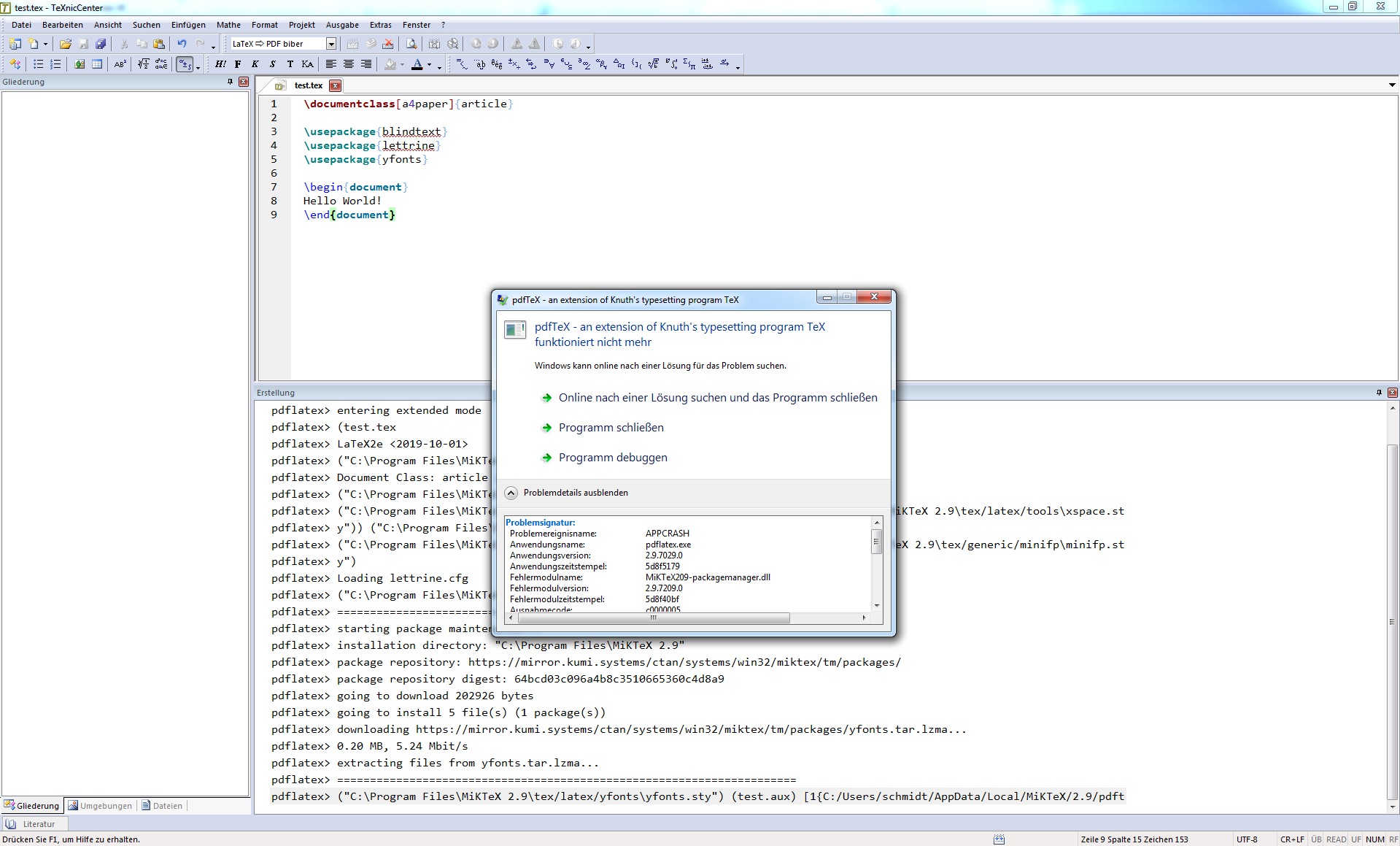The height and width of the screenshot is (846, 1400).
Task: Apply italic with the K icon
Action: [255, 64]
